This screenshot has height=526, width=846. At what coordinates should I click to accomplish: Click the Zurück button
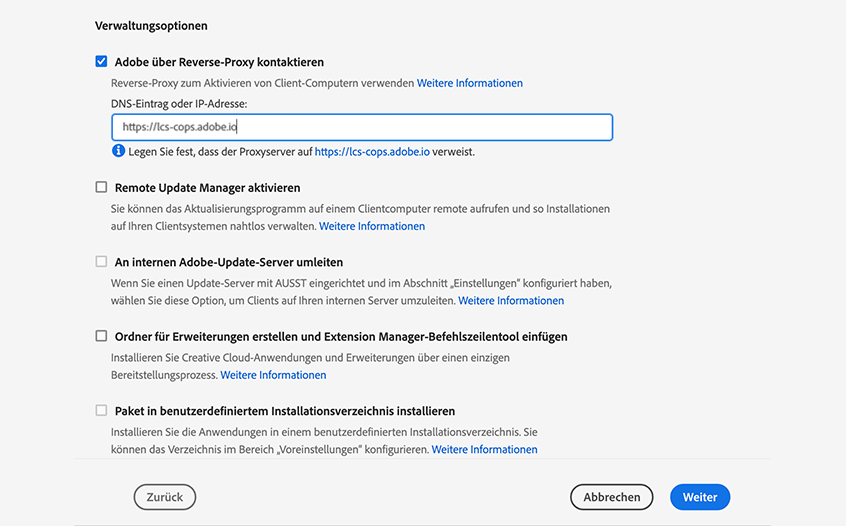tap(165, 497)
